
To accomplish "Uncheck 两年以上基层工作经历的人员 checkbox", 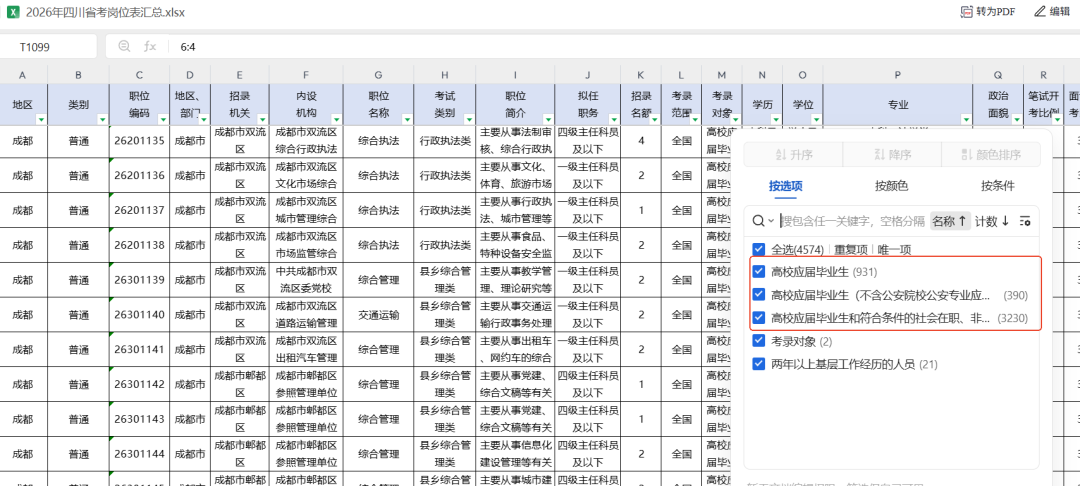I will point(759,363).
